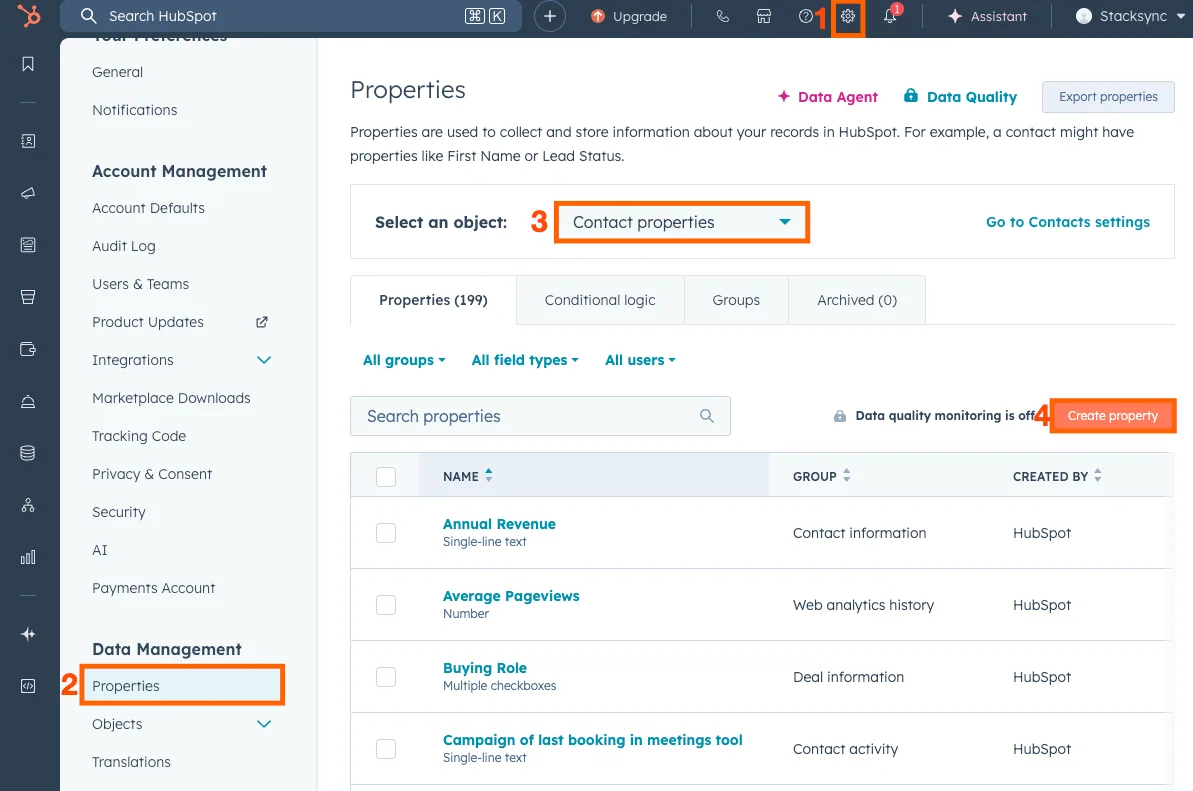Image resolution: width=1193 pixels, height=791 pixels.
Task: Open the Annual Revenue property
Action: point(499,524)
